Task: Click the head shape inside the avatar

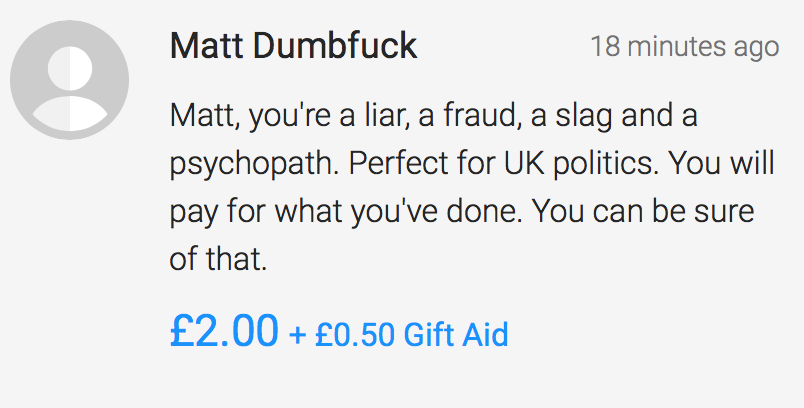Action: click(70, 68)
